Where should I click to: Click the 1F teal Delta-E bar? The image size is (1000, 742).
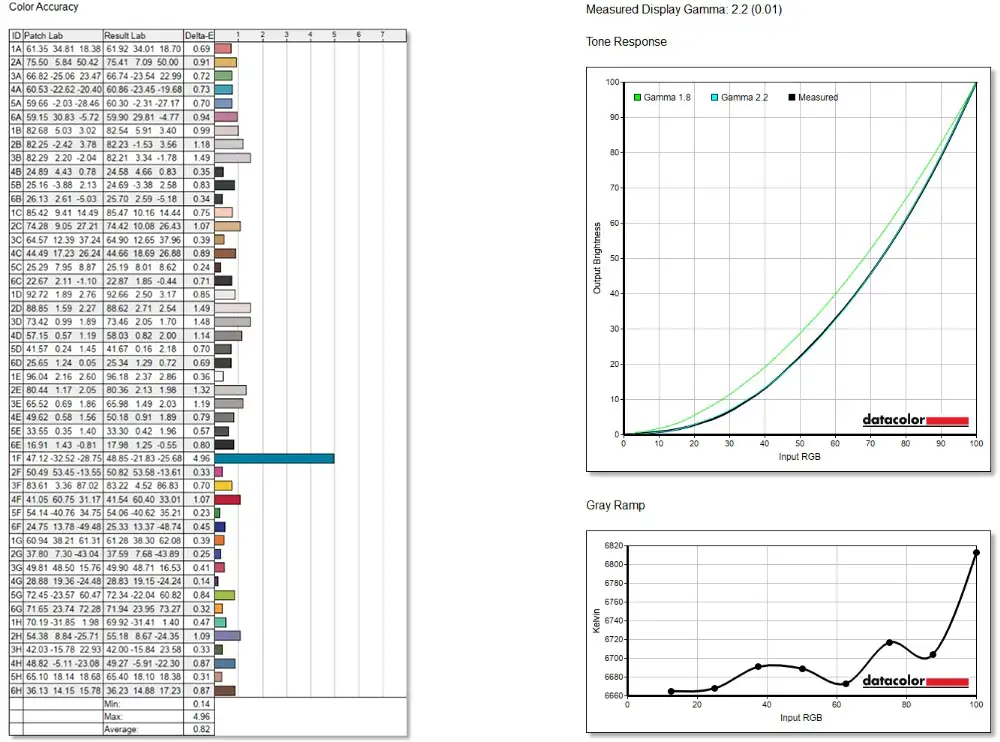(274, 459)
